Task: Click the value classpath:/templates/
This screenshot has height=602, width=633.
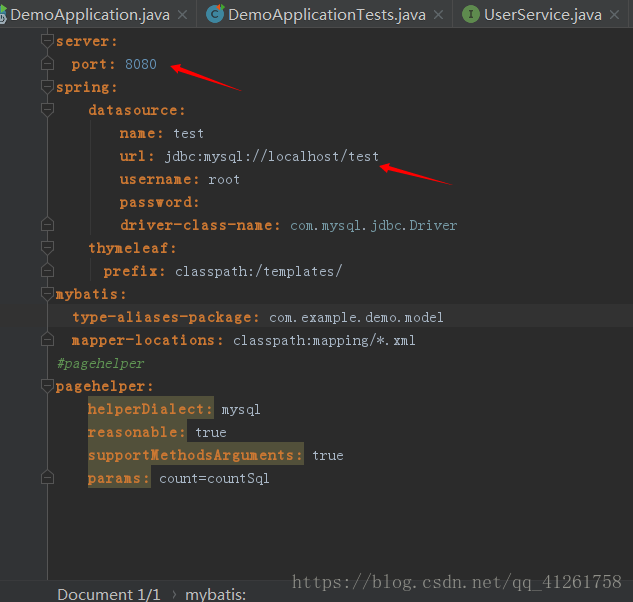Action: point(259,271)
